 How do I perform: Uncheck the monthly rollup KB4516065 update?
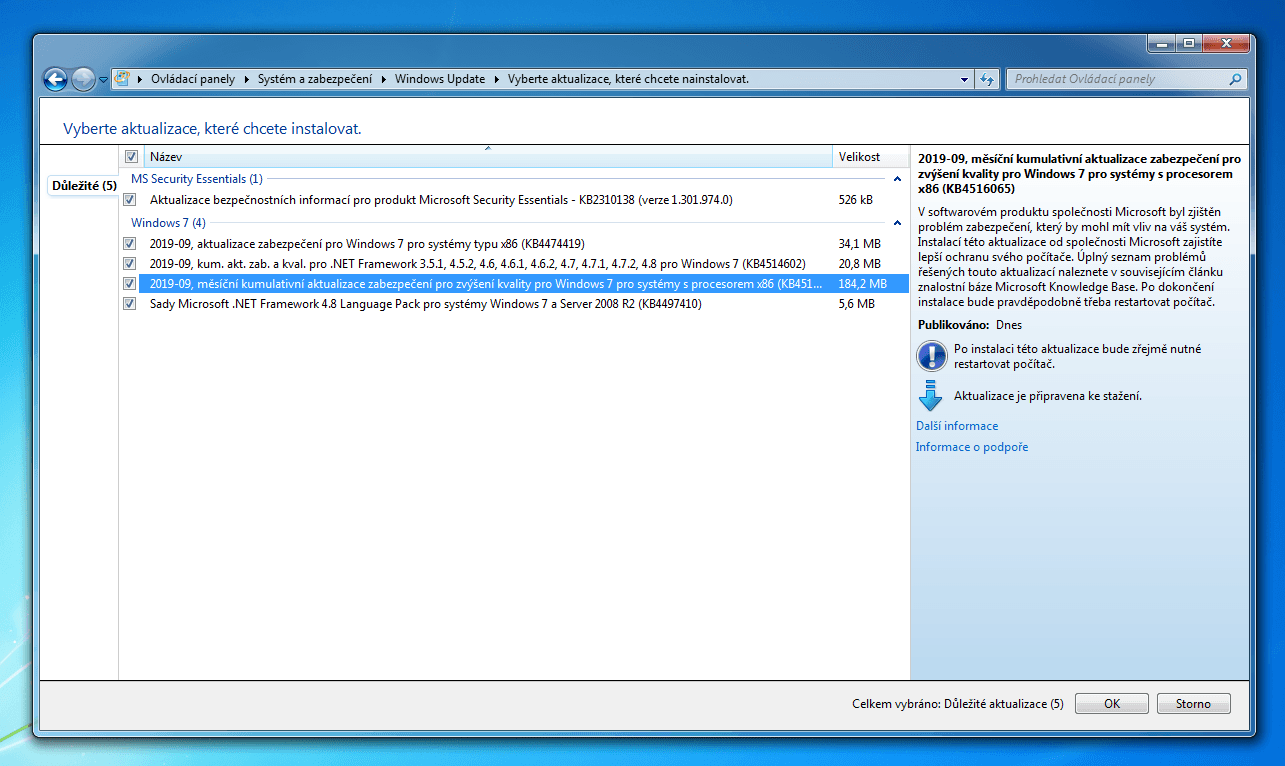pyautogui.click(x=130, y=284)
